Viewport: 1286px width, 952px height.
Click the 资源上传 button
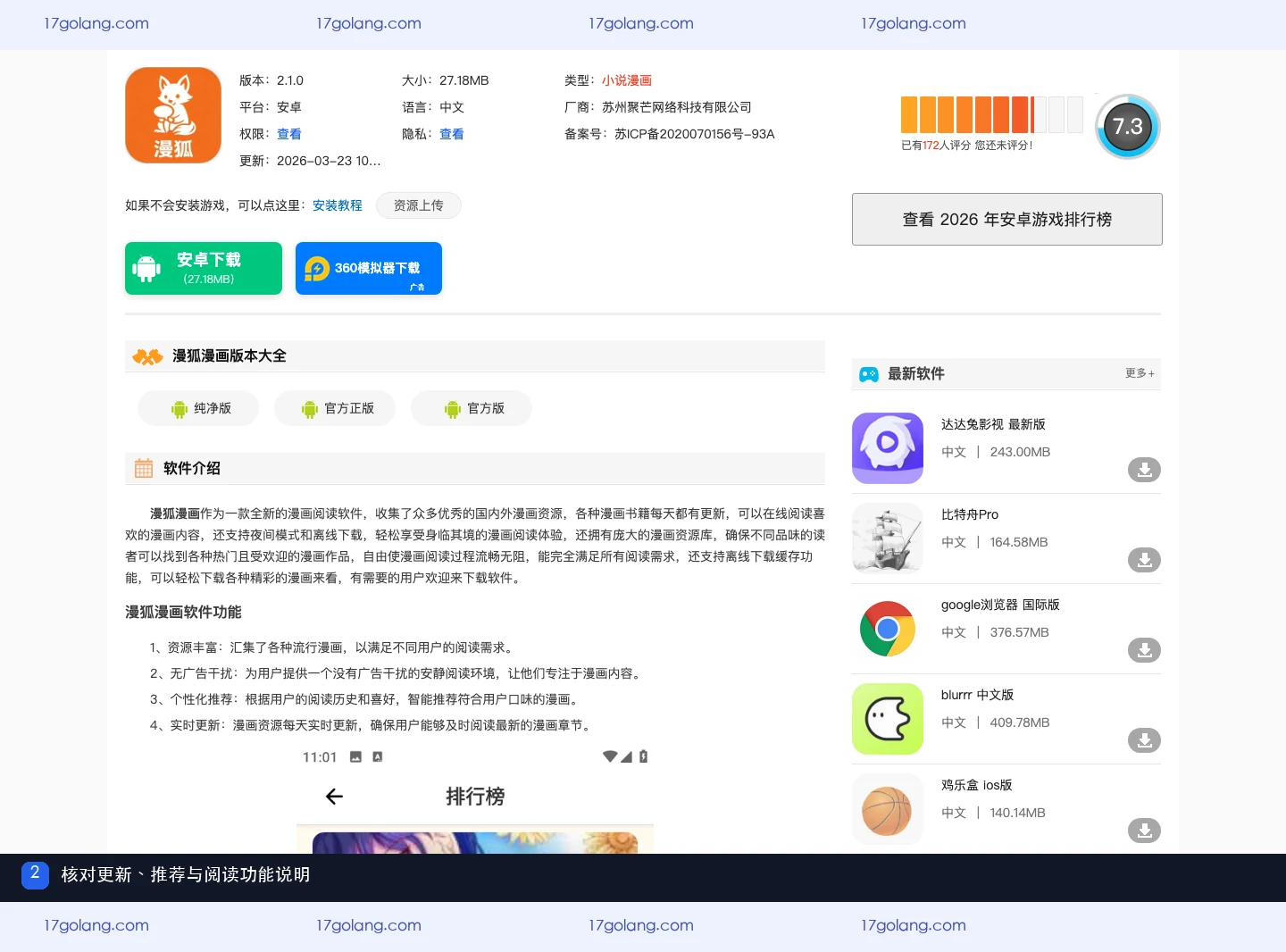click(419, 205)
